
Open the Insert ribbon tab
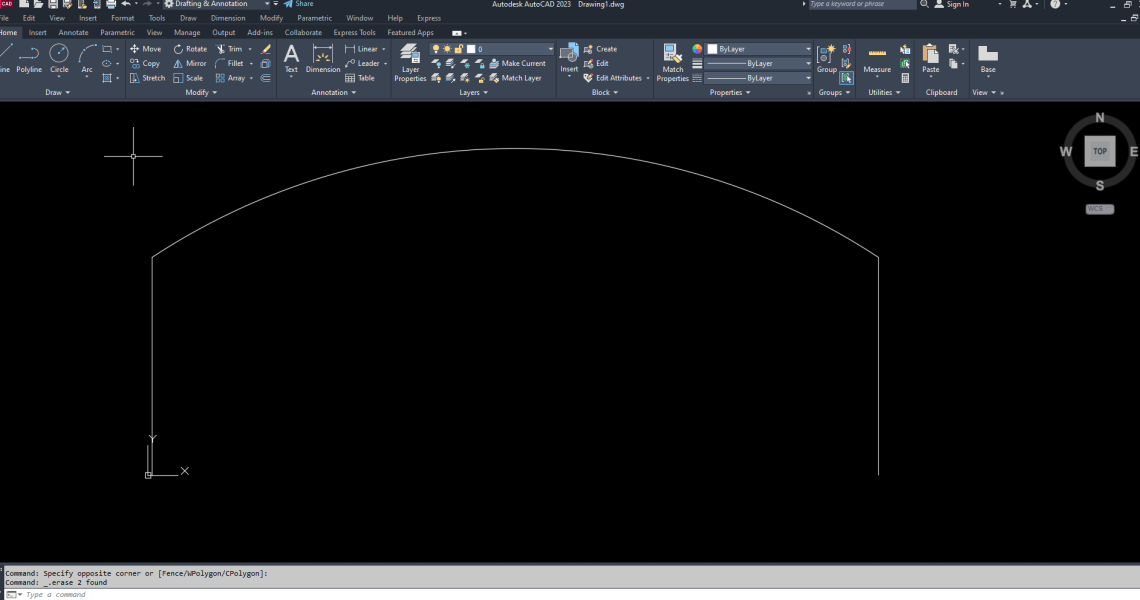coord(37,33)
